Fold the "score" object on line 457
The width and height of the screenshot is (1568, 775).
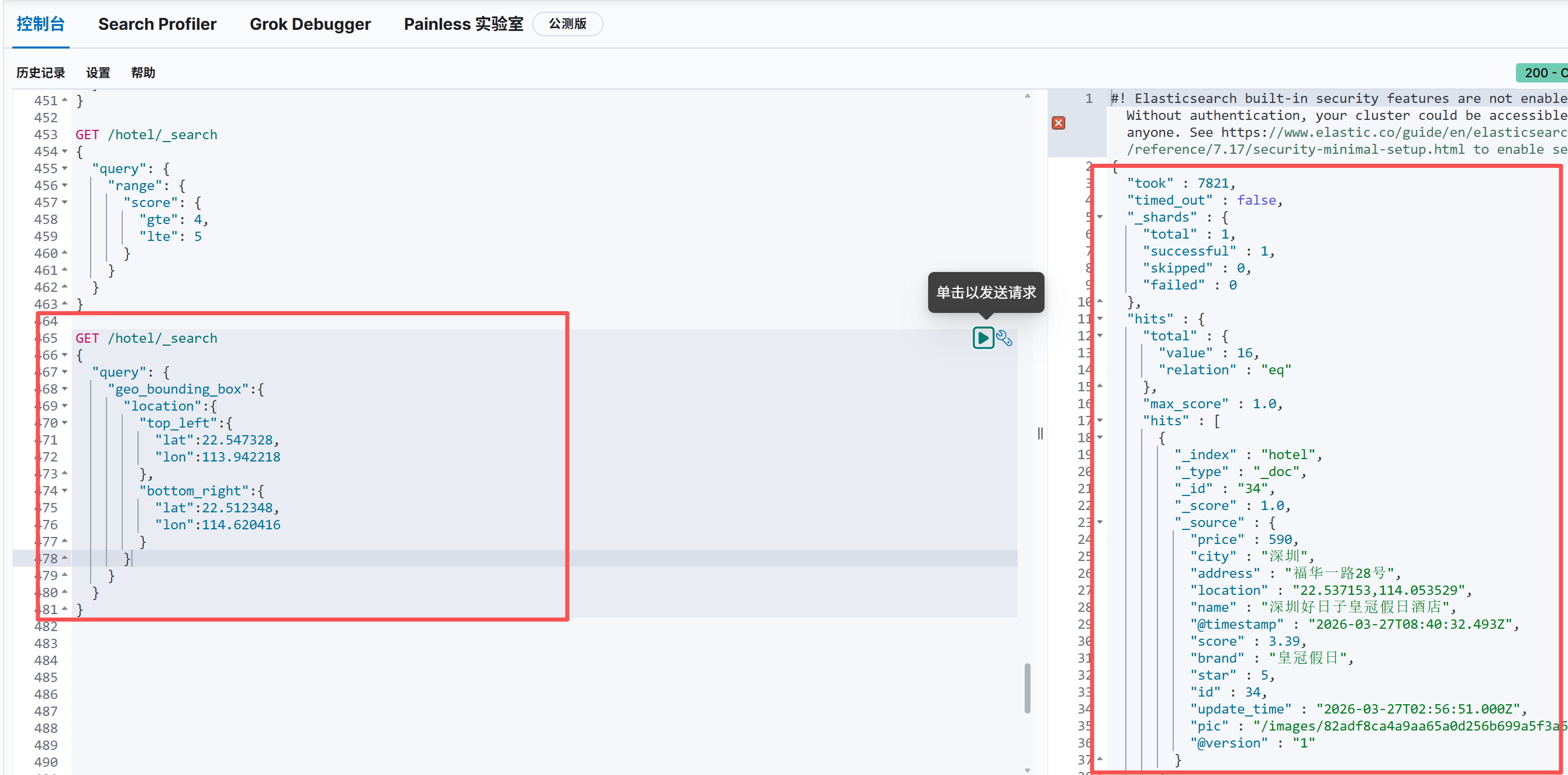point(64,203)
